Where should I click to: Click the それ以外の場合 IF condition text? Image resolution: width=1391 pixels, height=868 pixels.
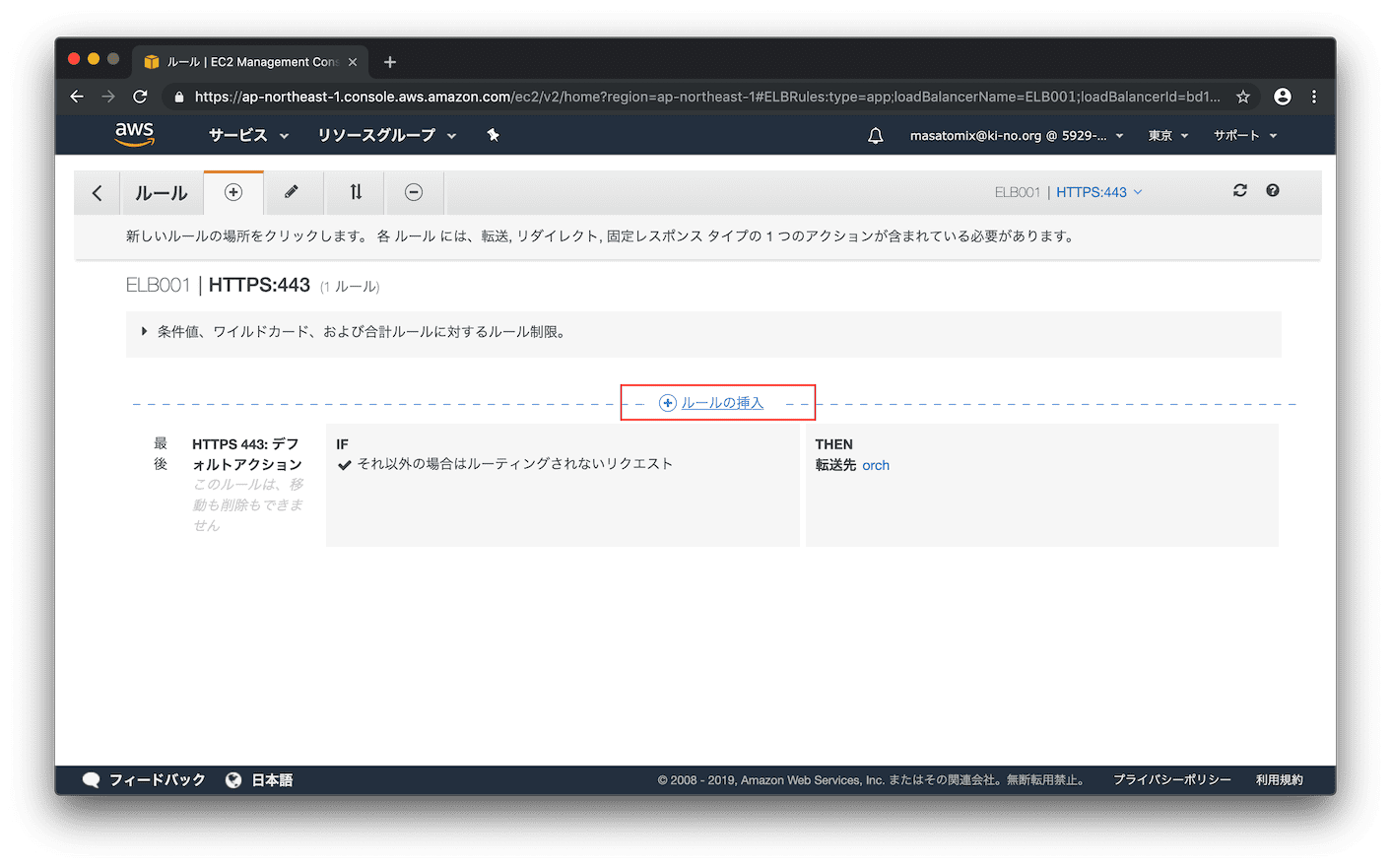click(x=514, y=464)
